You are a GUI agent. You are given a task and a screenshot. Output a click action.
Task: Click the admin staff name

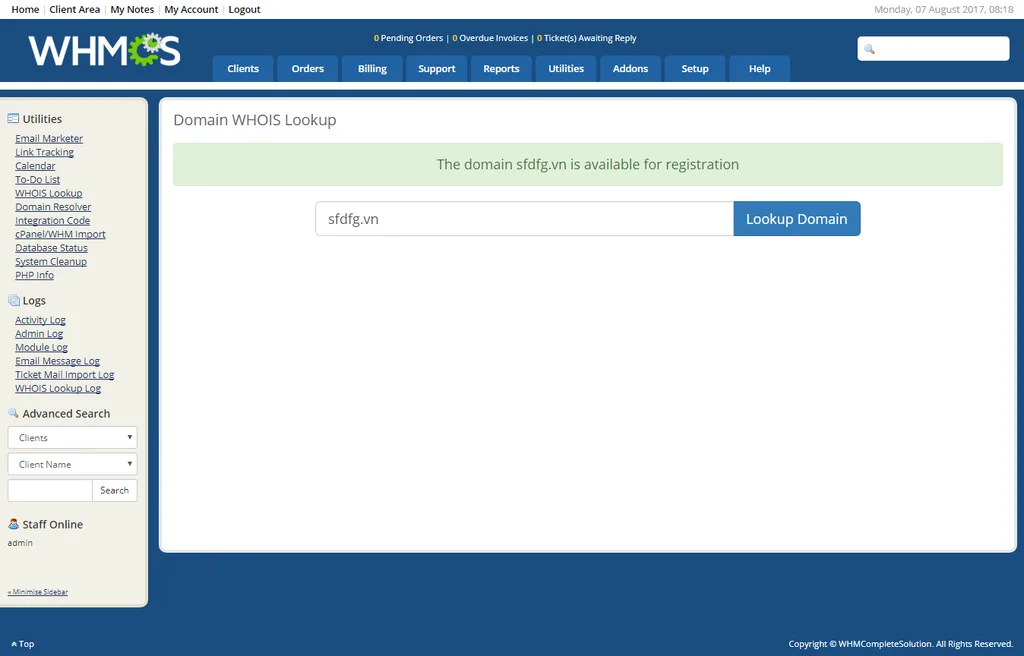pos(20,543)
